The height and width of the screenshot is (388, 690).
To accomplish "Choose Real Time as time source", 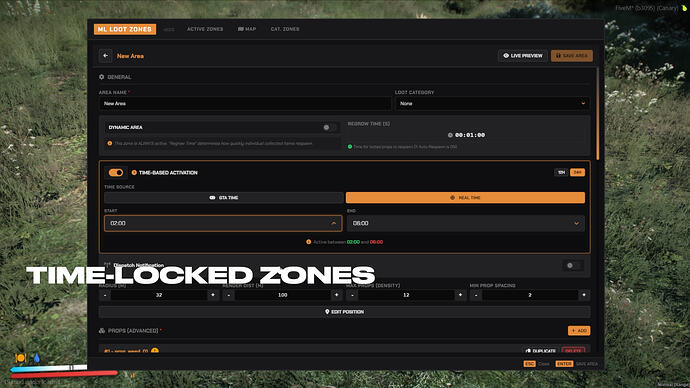I will (465, 198).
